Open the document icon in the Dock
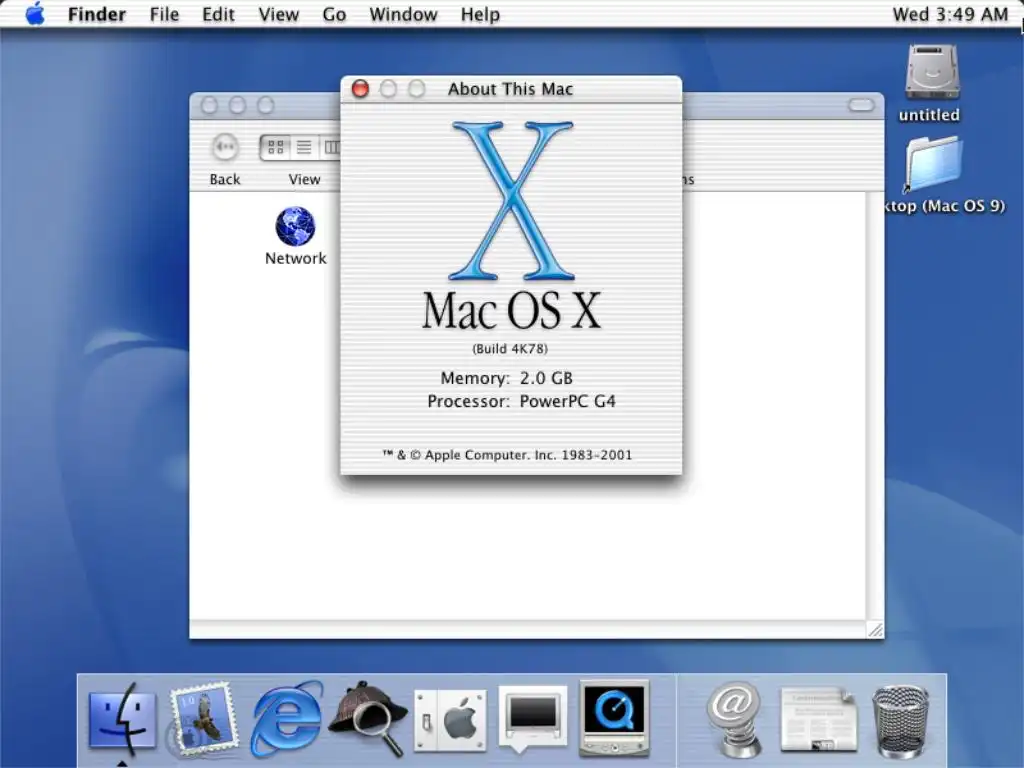Viewport: 1024px width, 768px height. (x=818, y=719)
